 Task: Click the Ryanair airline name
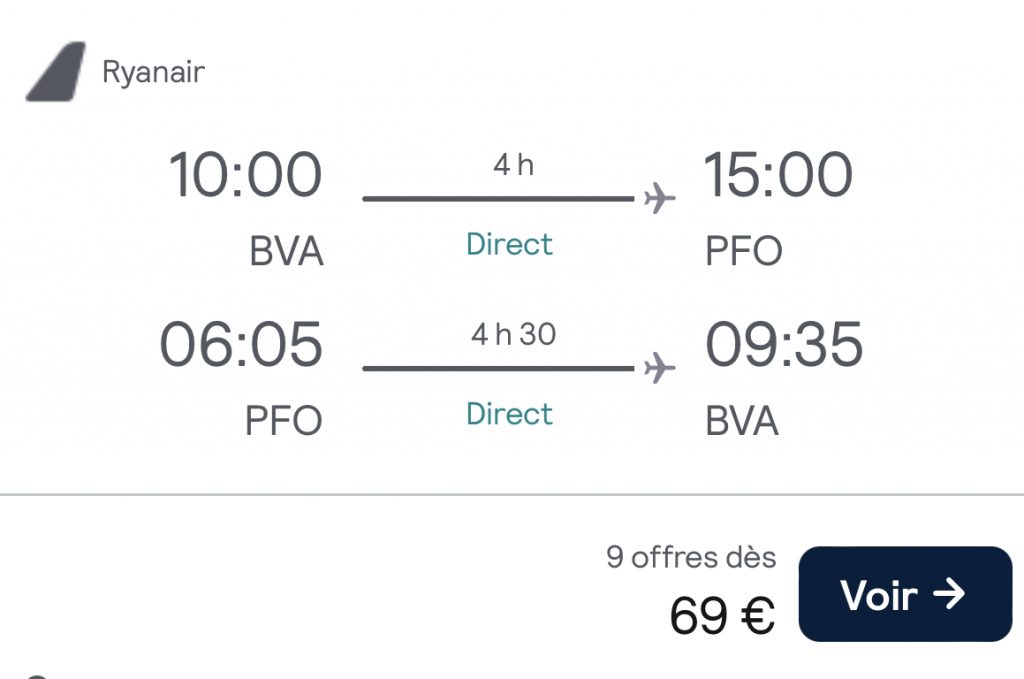click(x=153, y=72)
